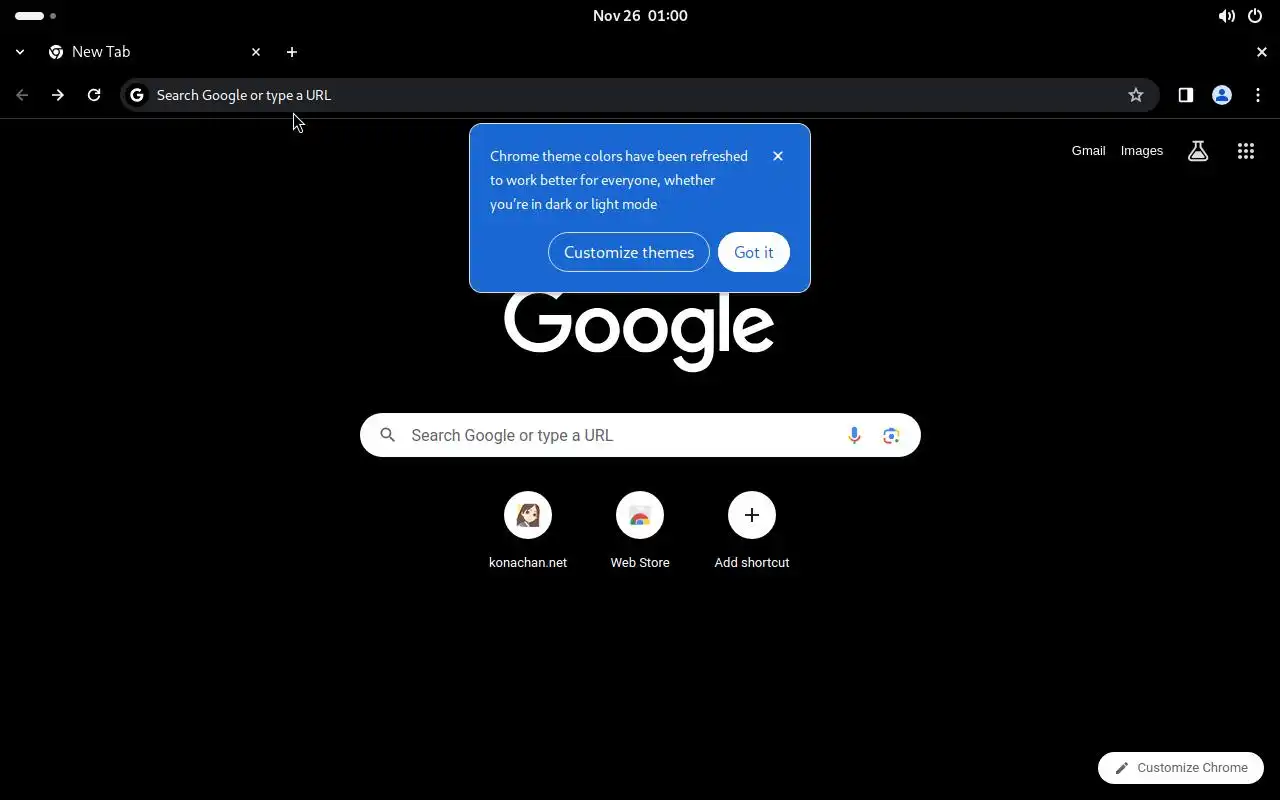
Task: Go back to the previous page
Action: [22, 95]
